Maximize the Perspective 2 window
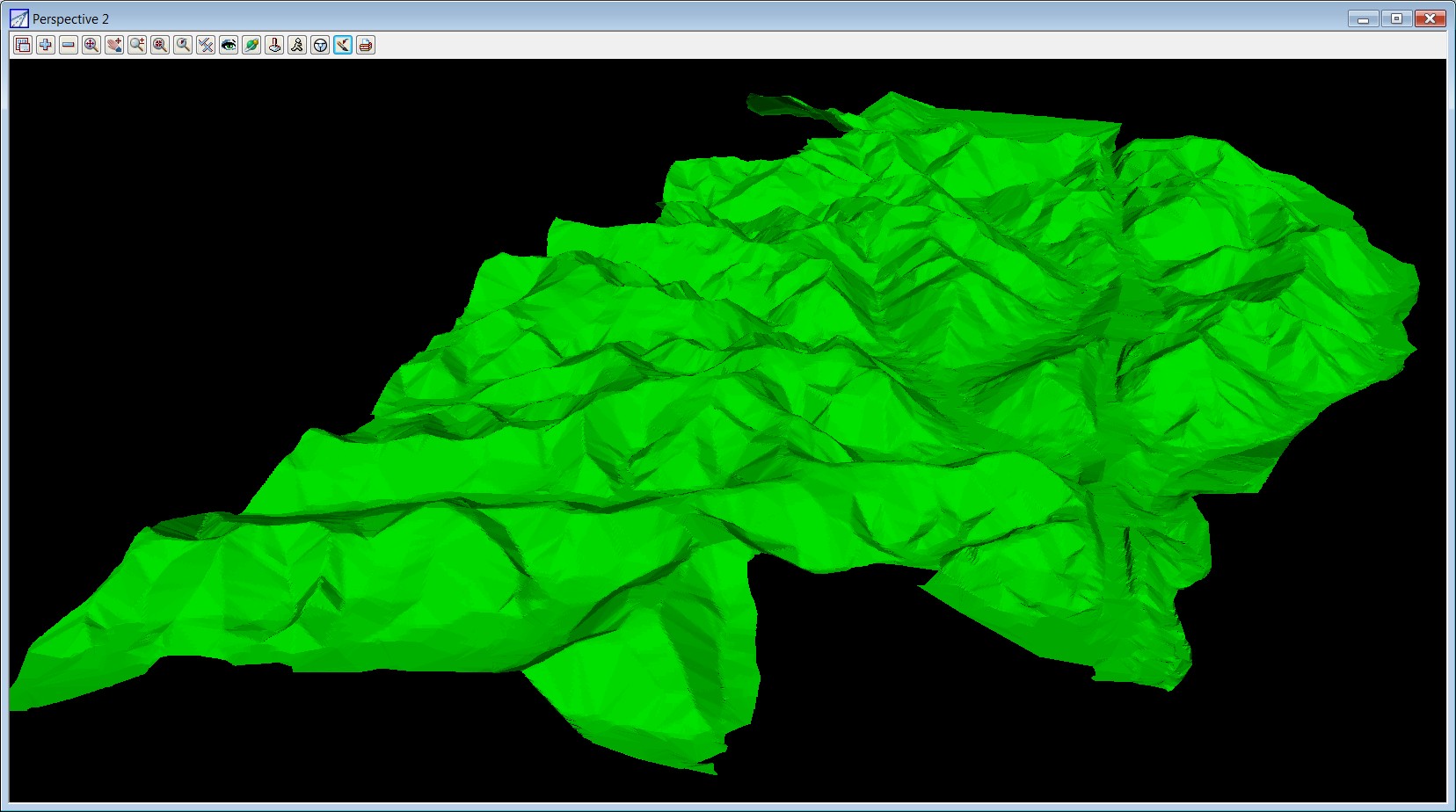 [x=1396, y=18]
